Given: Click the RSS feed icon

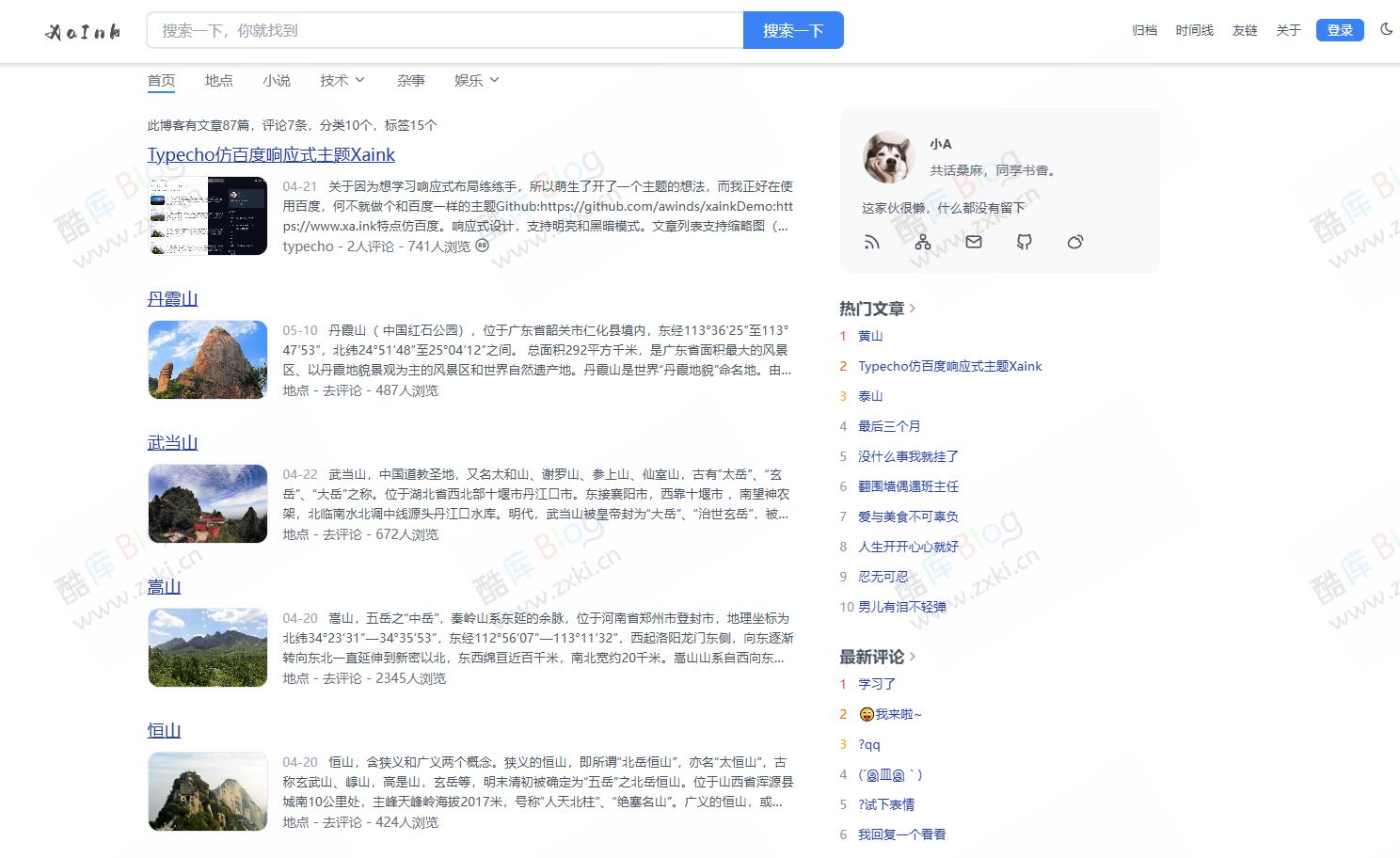Looking at the screenshot, I should pos(871,242).
